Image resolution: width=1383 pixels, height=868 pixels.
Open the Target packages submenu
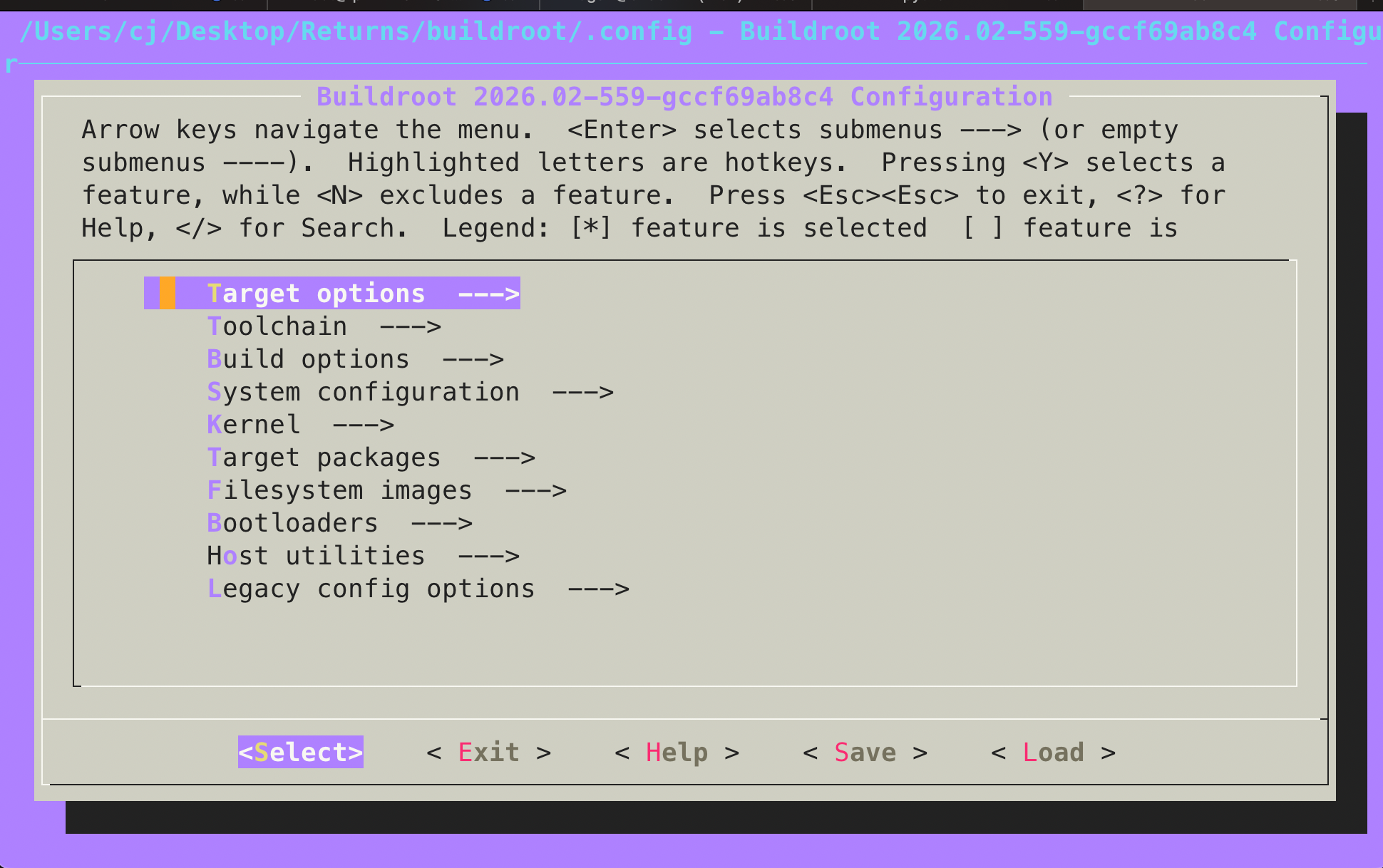point(371,458)
